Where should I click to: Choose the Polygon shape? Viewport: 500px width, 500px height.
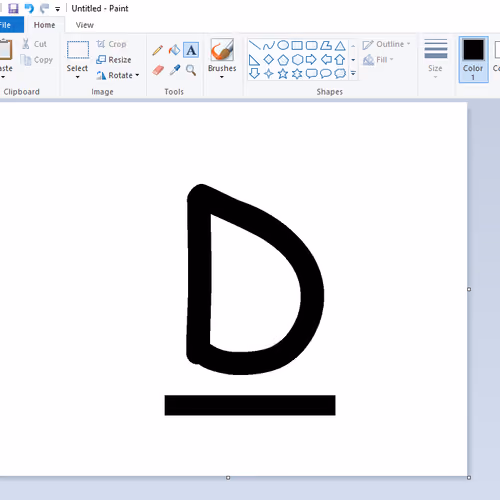pos(326,45)
